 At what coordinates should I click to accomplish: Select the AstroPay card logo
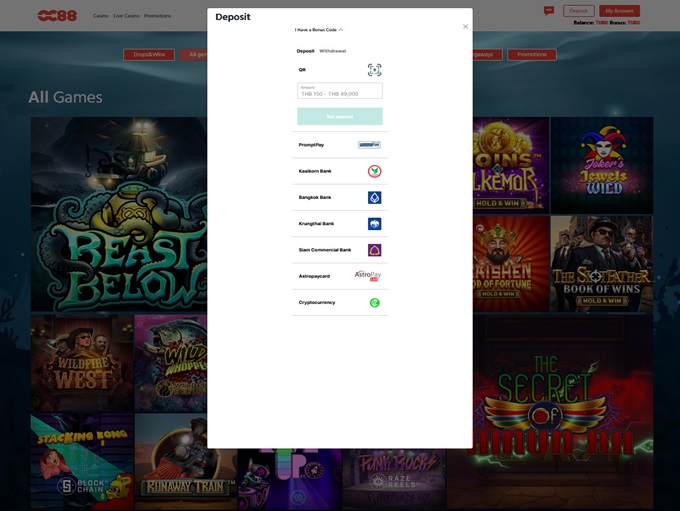pos(368,276)
